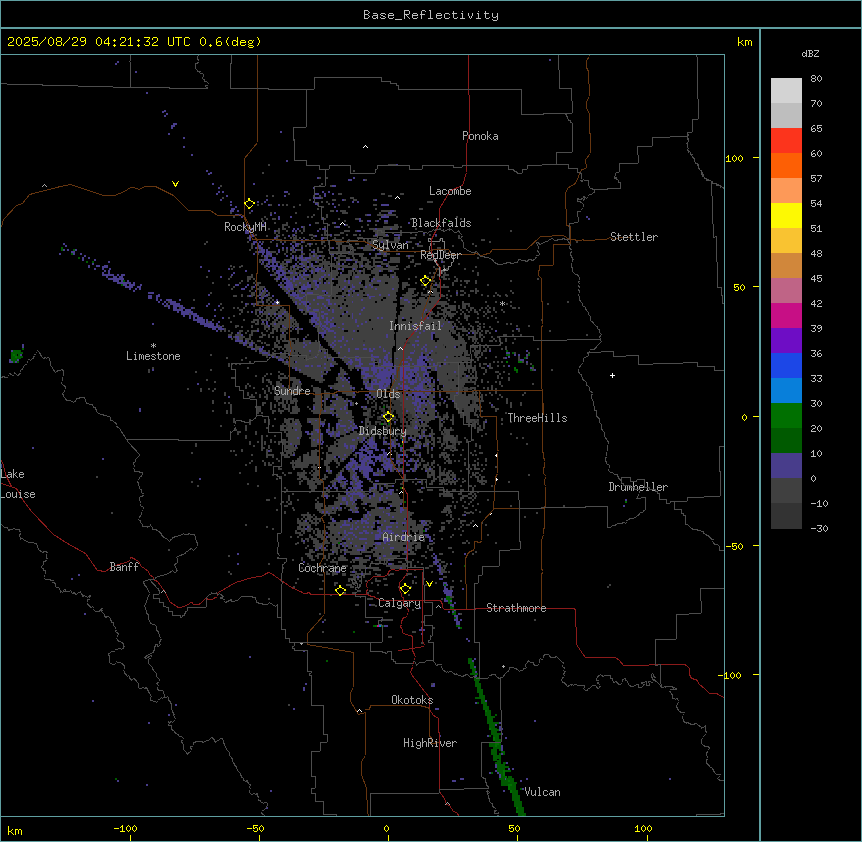The image size is (862, 842).
Task: Click the ThreeHills label
Action: [537, 418]
